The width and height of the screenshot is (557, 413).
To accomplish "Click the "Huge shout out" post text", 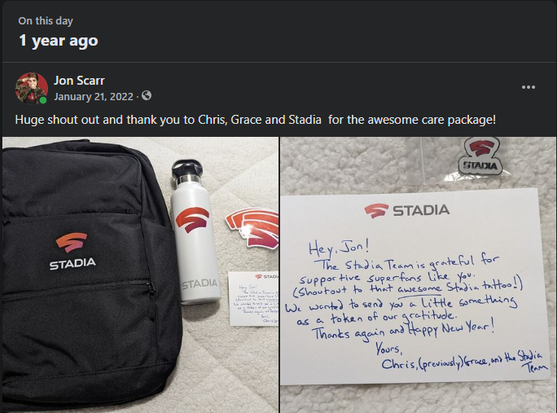I will click(255, 120).
